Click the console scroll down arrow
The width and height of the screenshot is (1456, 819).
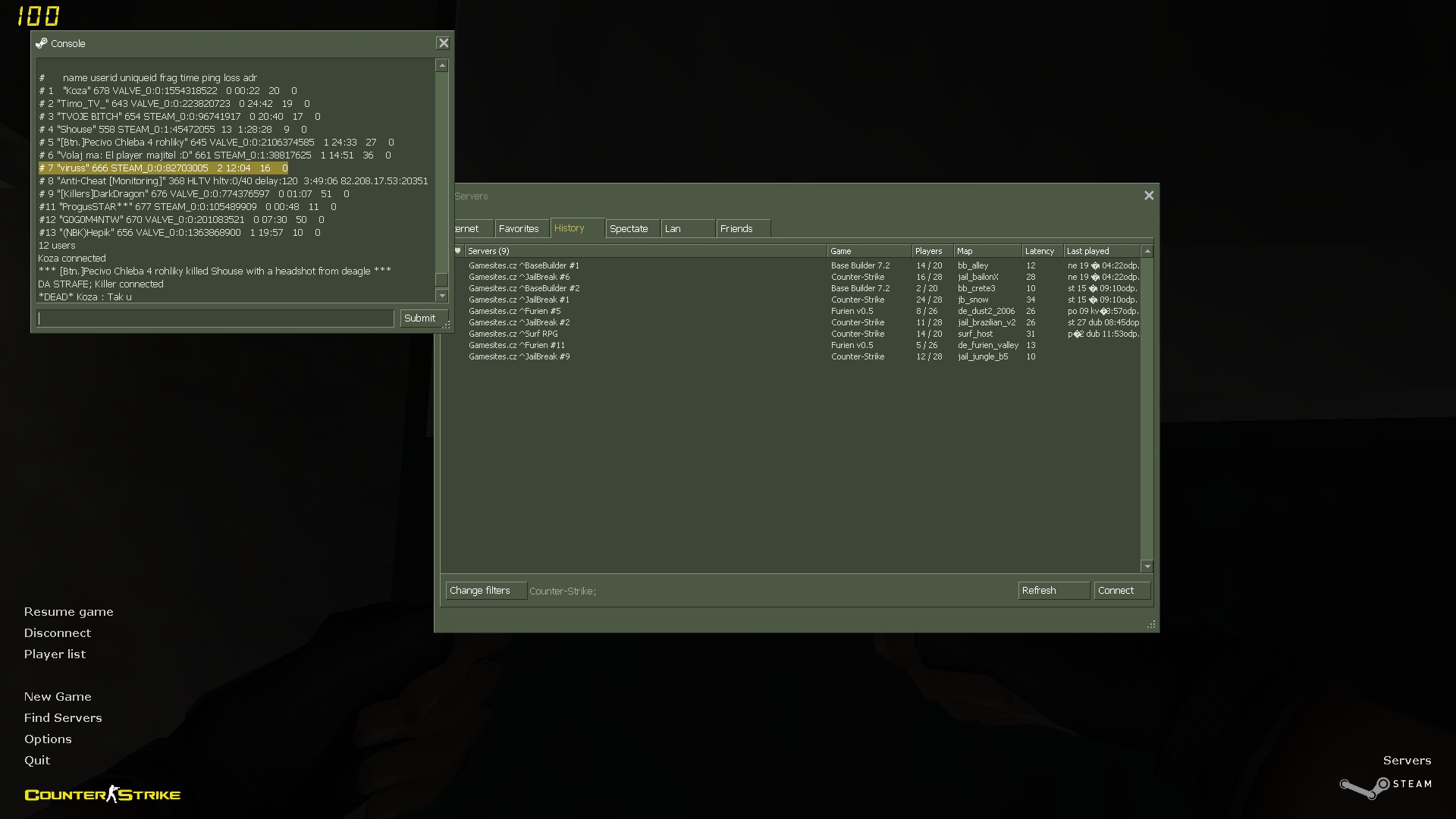[x=442, y=295]
